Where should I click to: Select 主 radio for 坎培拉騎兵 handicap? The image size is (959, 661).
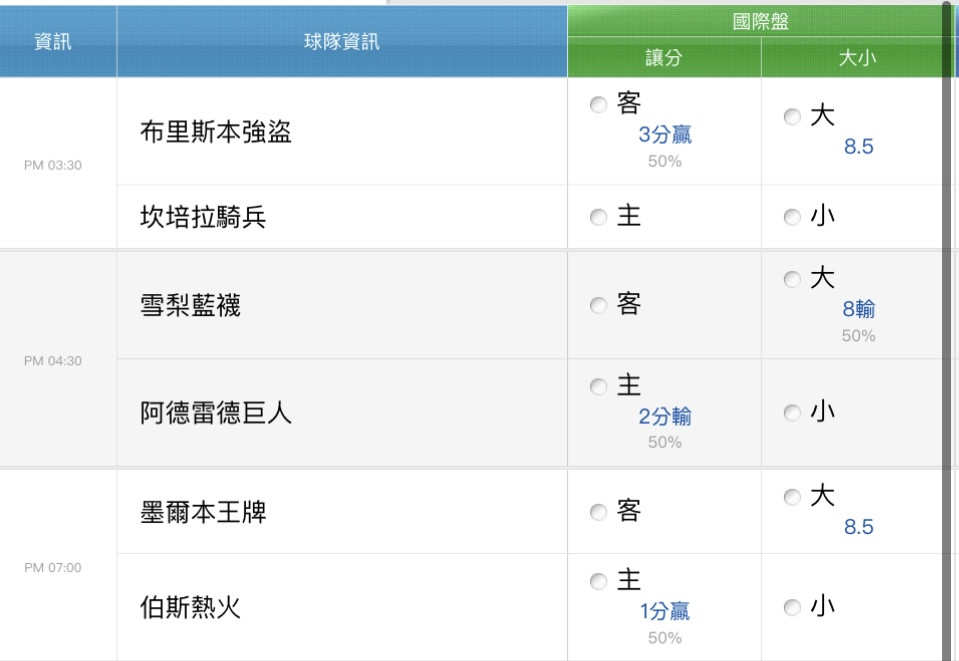(598, 217)
